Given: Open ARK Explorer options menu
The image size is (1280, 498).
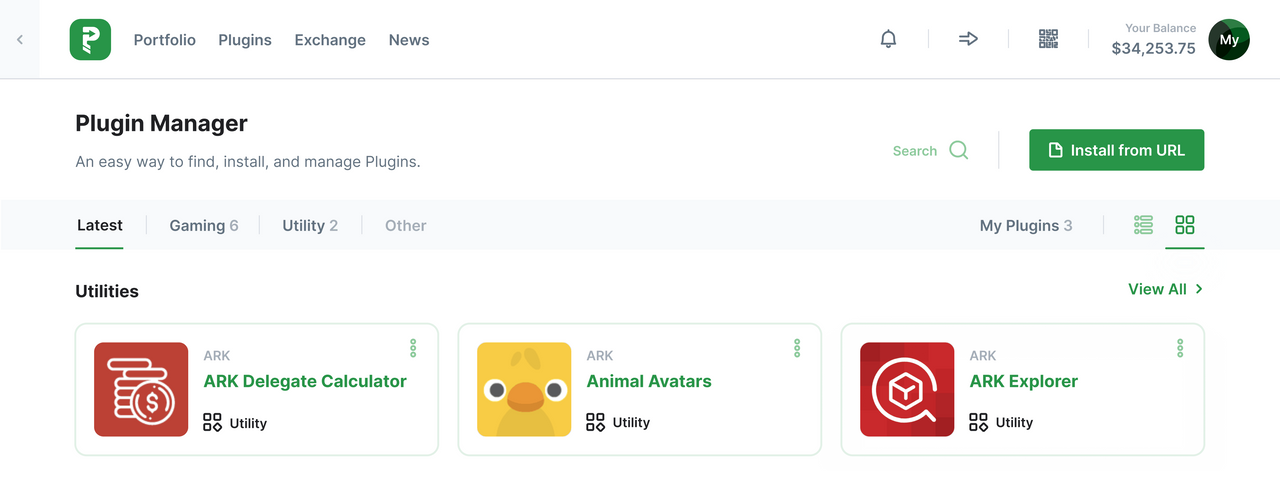Looking at the screenshot, I should tap(1180, 348).
